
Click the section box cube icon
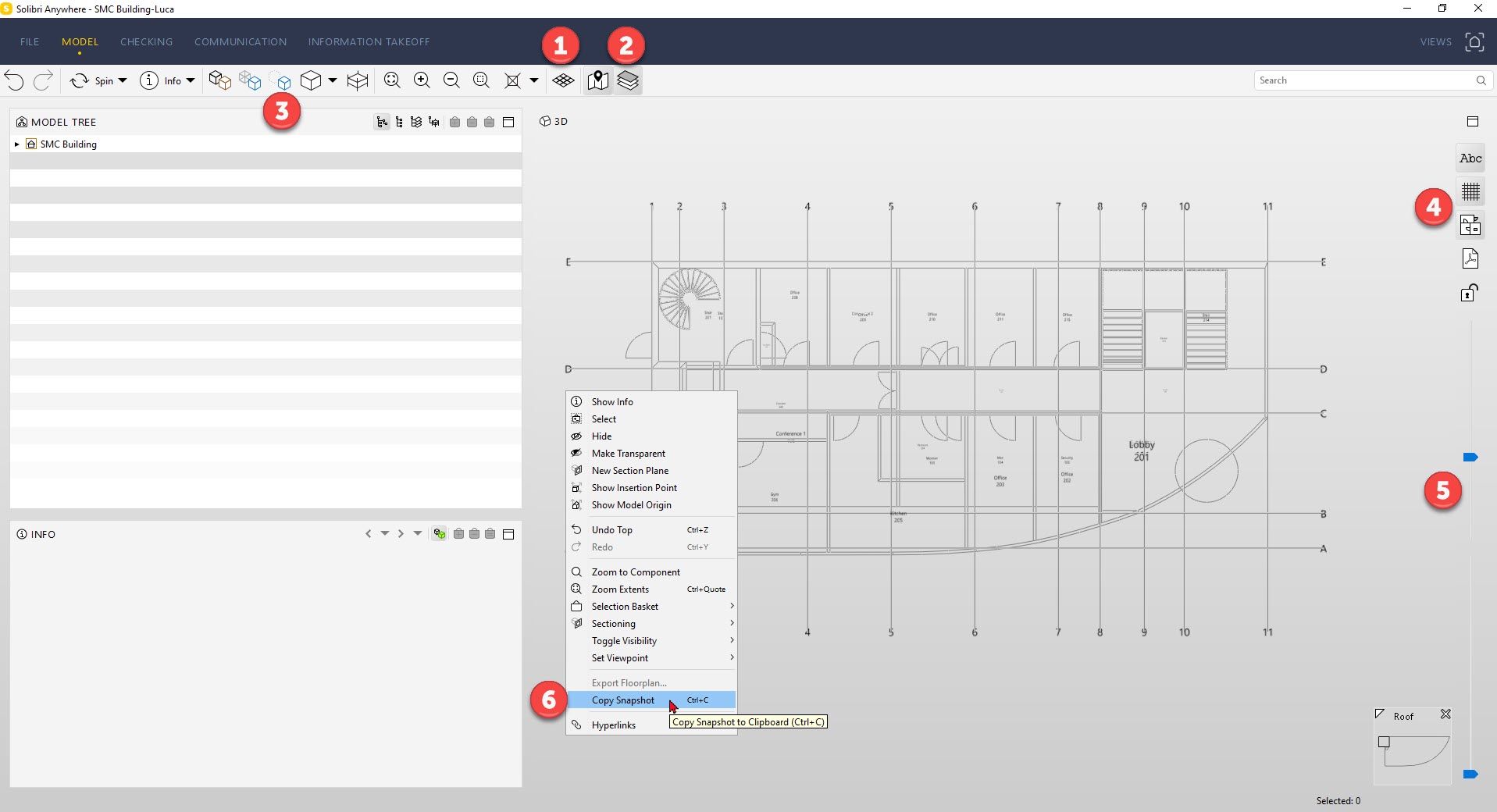click(x=358, y=80)
